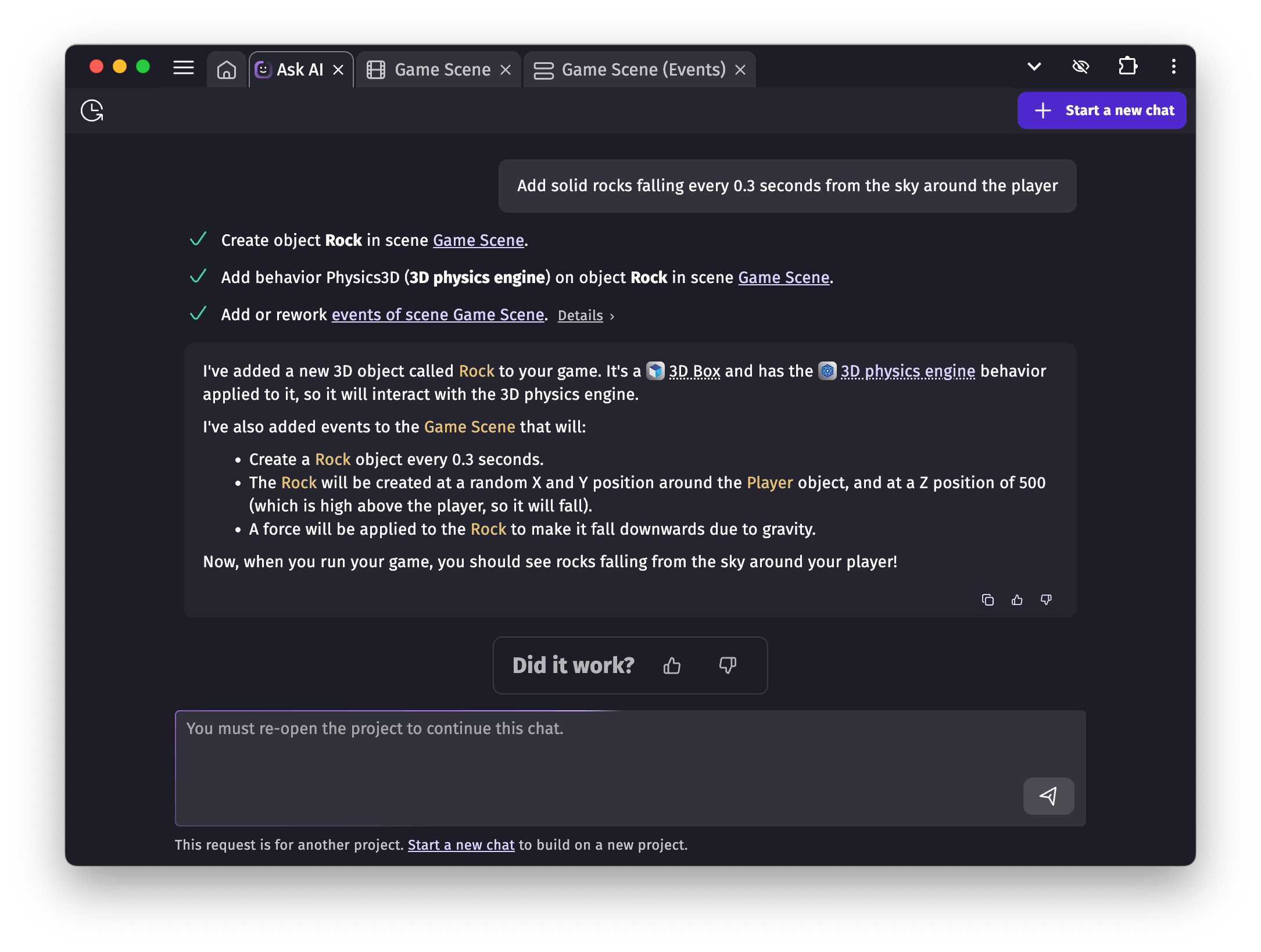Open the Game Scene link in first step

pos(478,240)
